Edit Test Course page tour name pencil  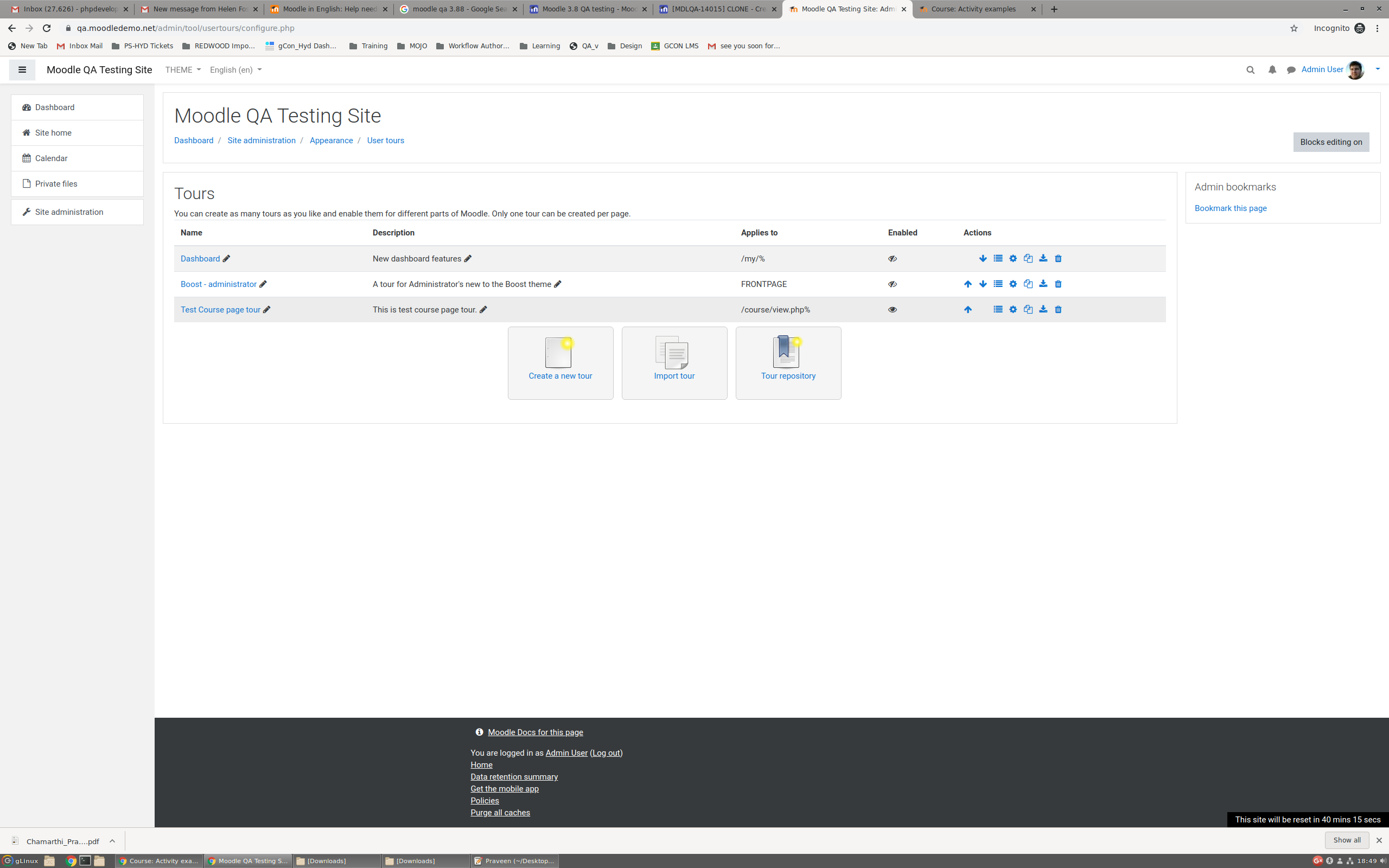[266, 309]
